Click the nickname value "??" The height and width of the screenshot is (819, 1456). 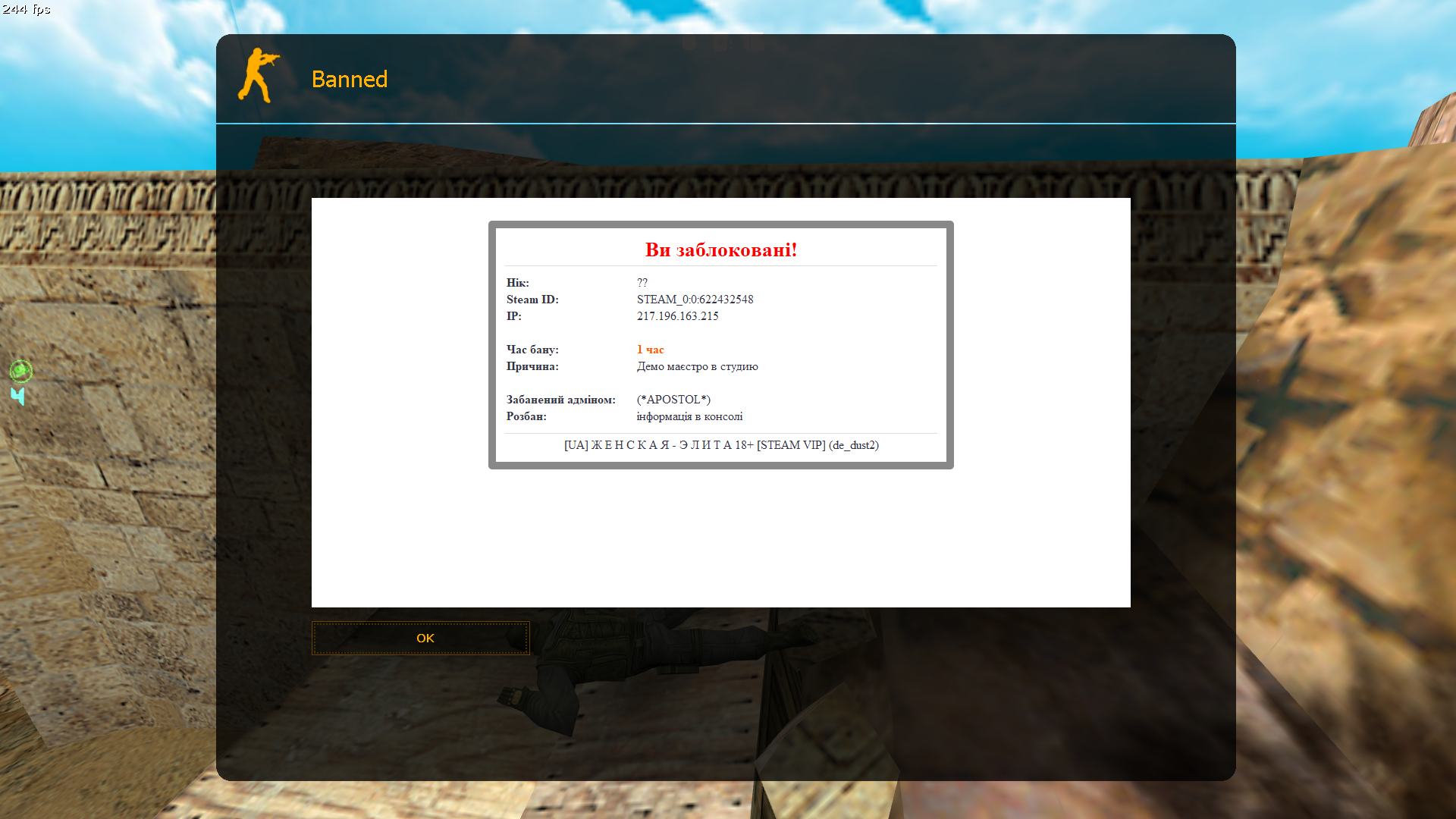642,283
